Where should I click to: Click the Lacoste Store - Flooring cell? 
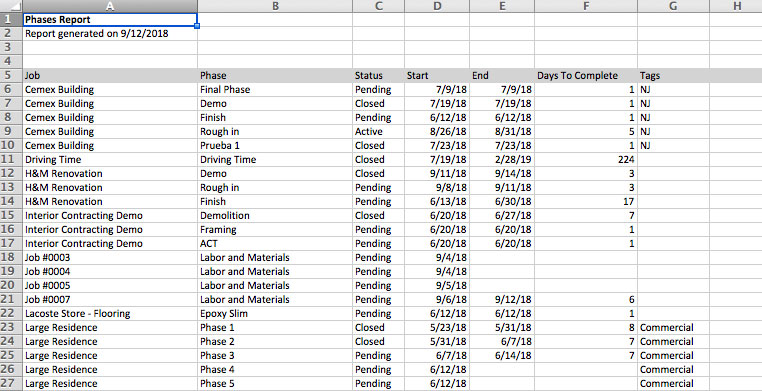pos(110,313)
